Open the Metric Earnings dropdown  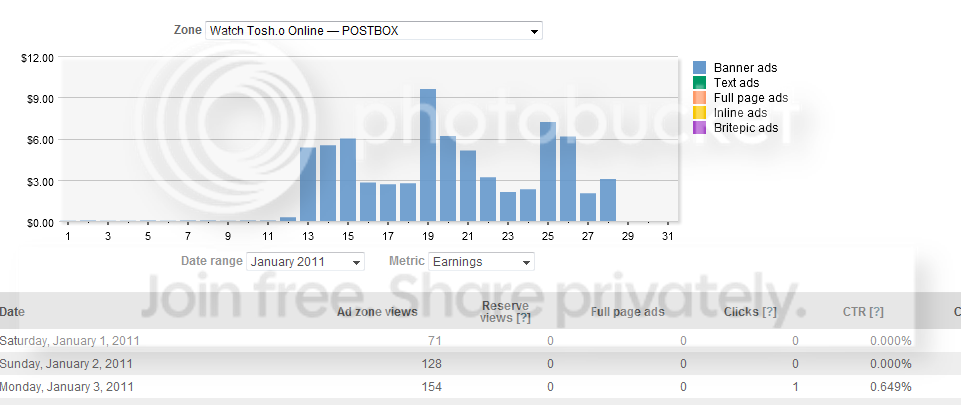click(x=481, y=262)
